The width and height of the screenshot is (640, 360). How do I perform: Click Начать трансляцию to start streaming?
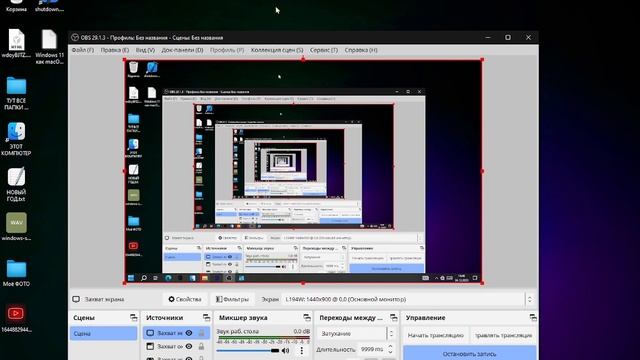(x=436, y=335)
